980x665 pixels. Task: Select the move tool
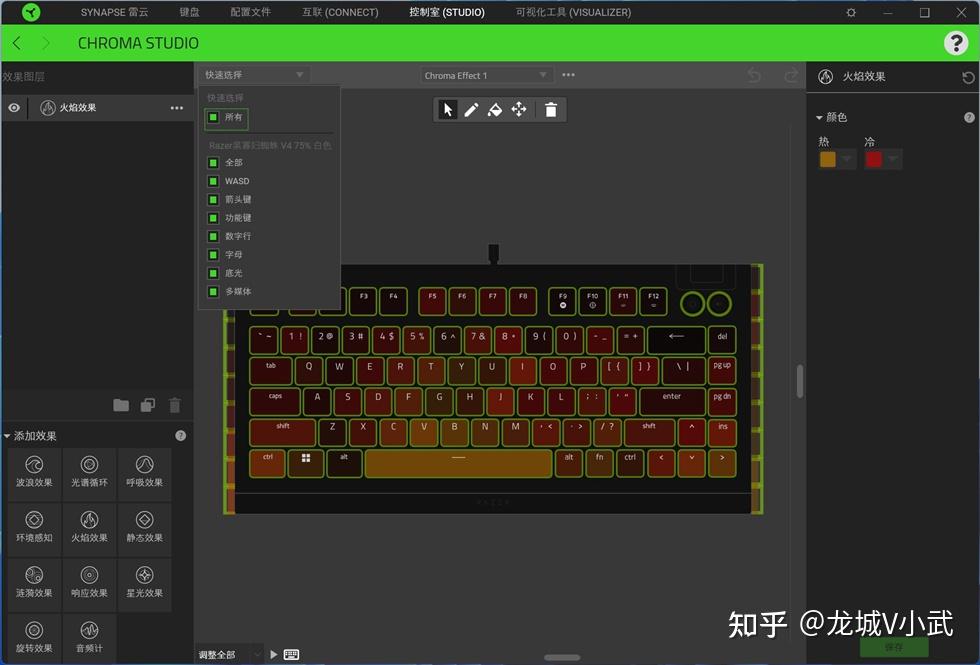(519, 110)
